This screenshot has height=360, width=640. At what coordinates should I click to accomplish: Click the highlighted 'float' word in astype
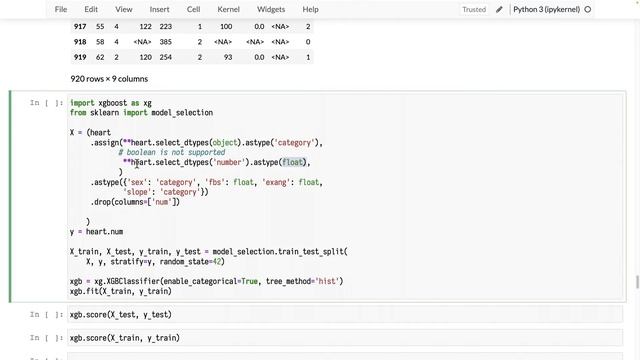[293, 162]
